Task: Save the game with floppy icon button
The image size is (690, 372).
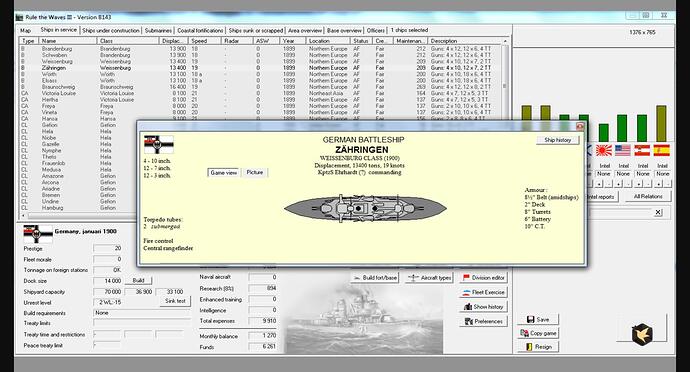Action: (538, 320)
